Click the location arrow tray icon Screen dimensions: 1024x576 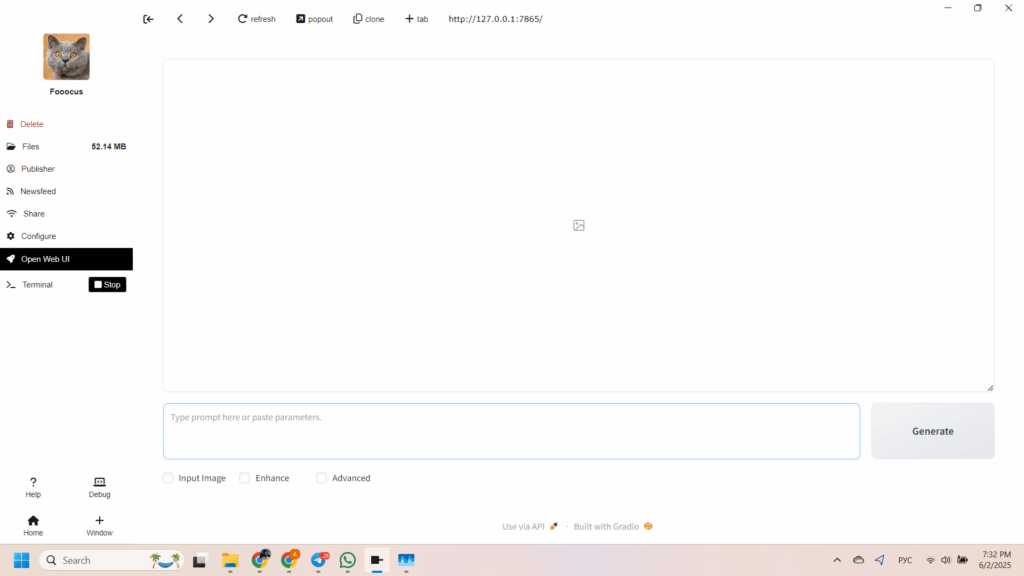[880, 560]
